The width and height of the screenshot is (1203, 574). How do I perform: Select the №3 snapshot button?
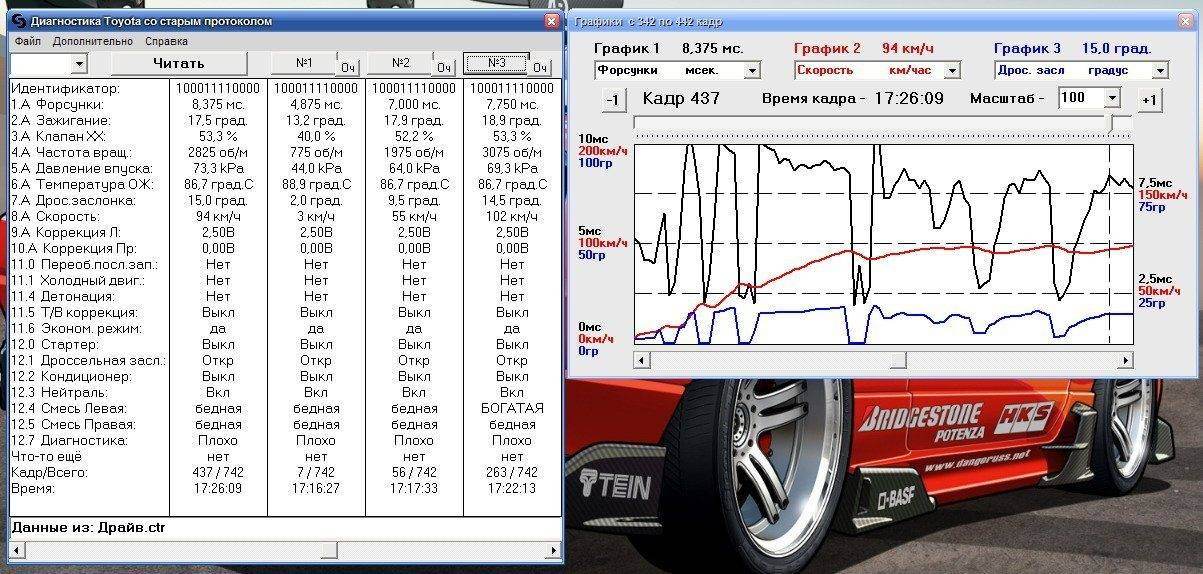(x=496, y=63)
